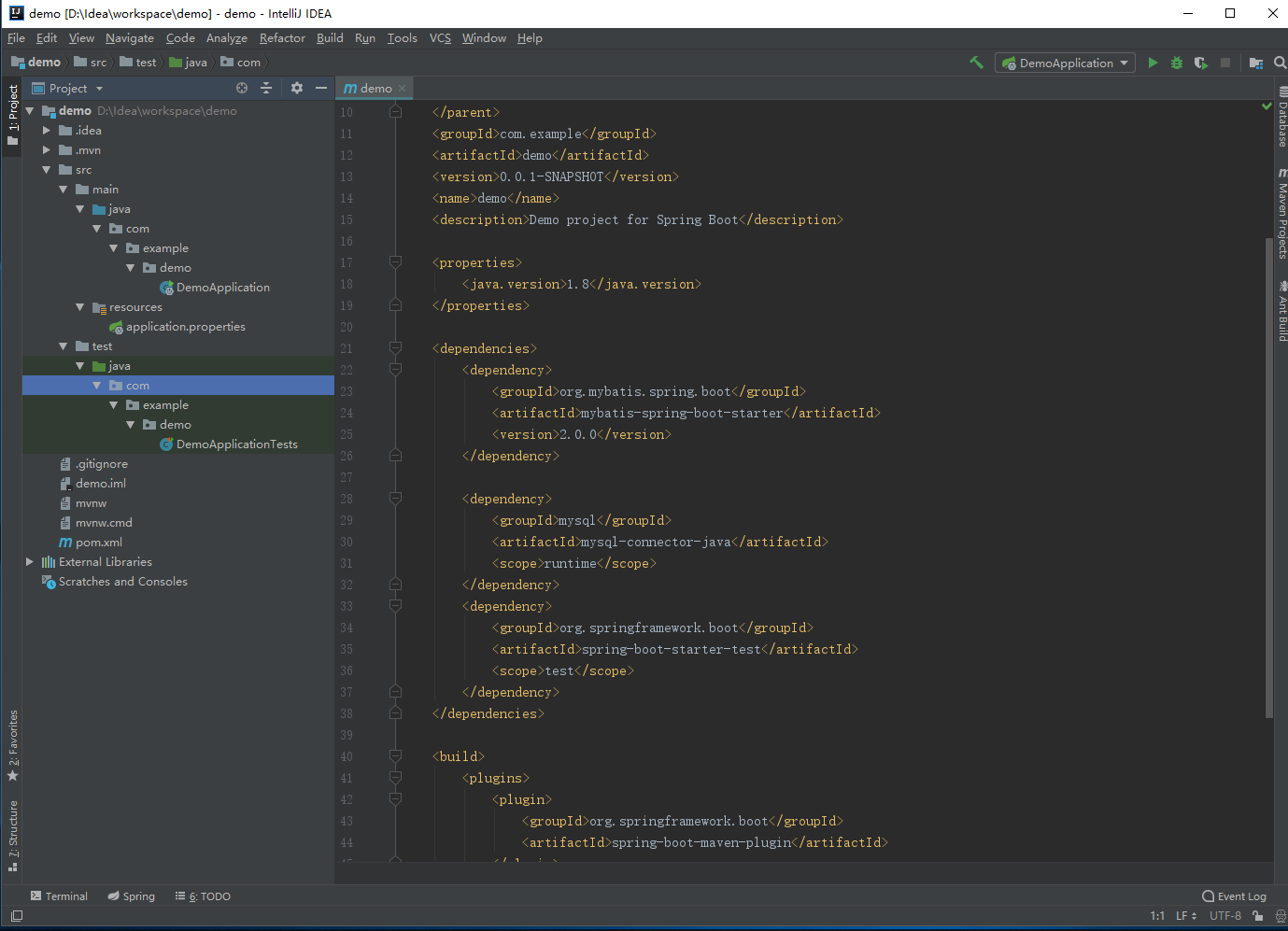Expand External Libraries node
The image size is (1288, 931).
(x=30, y=562)
